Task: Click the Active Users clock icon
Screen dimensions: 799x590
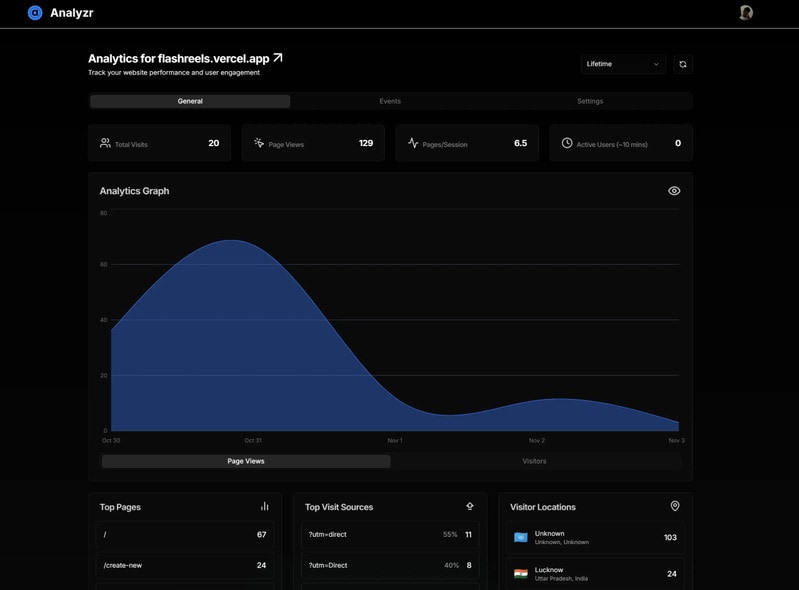Action: click(x=567, y=144)
